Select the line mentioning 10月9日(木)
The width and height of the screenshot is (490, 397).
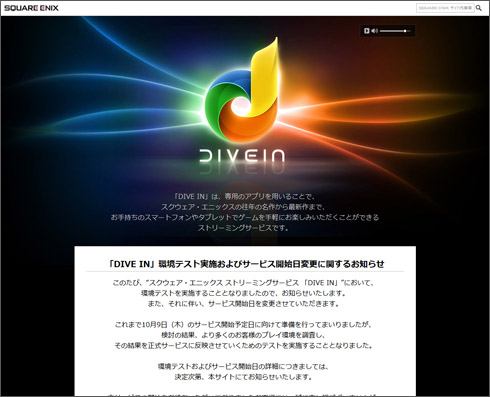click(x=243, y=324)
